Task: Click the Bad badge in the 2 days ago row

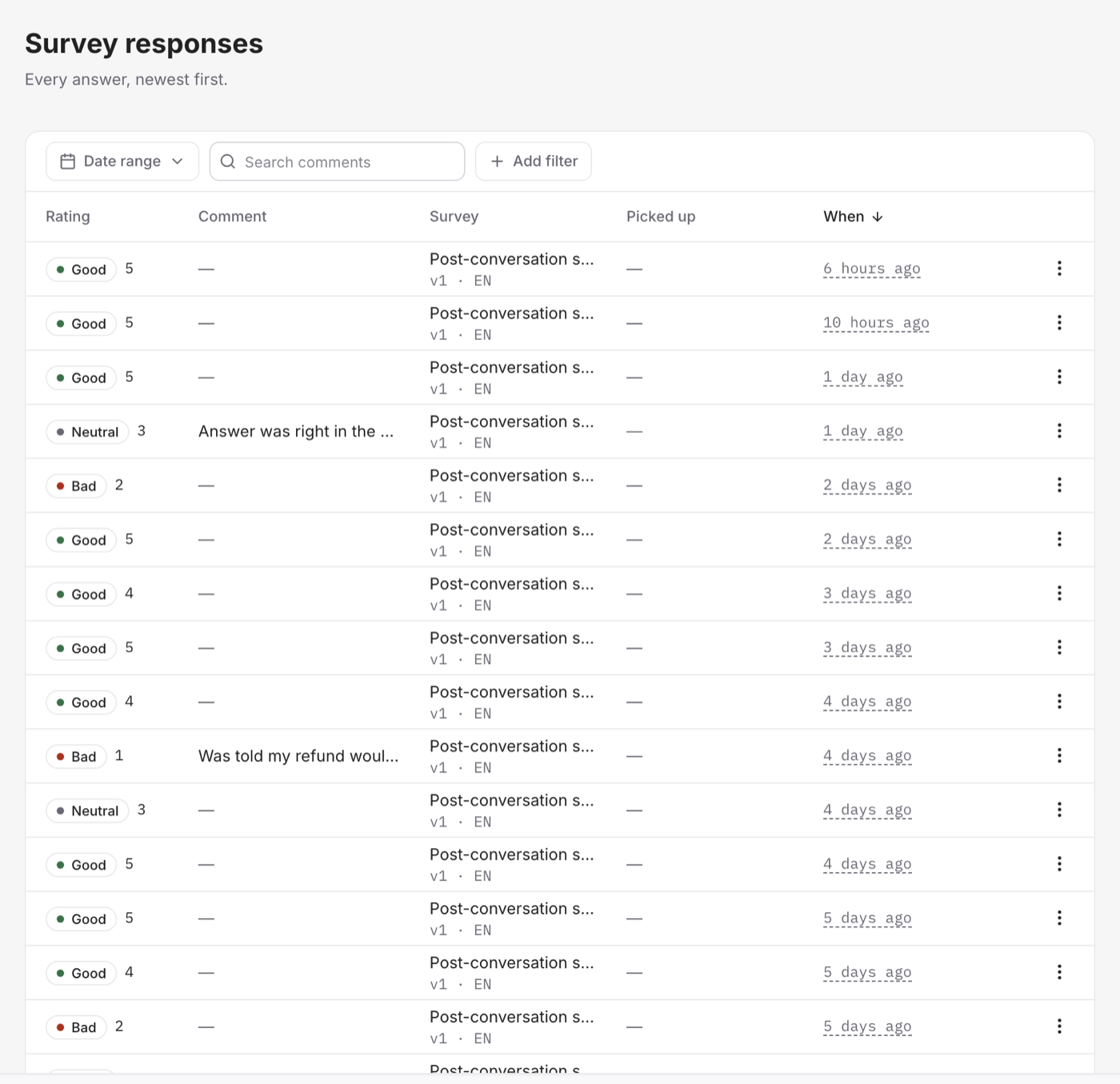Action: (76, 486)
